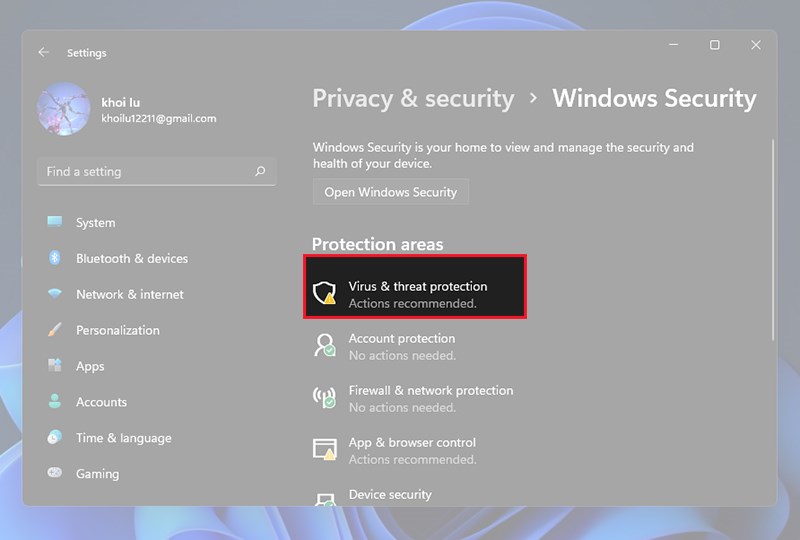Click the Bluetooth icon in the sidebar

coord(55,258)
